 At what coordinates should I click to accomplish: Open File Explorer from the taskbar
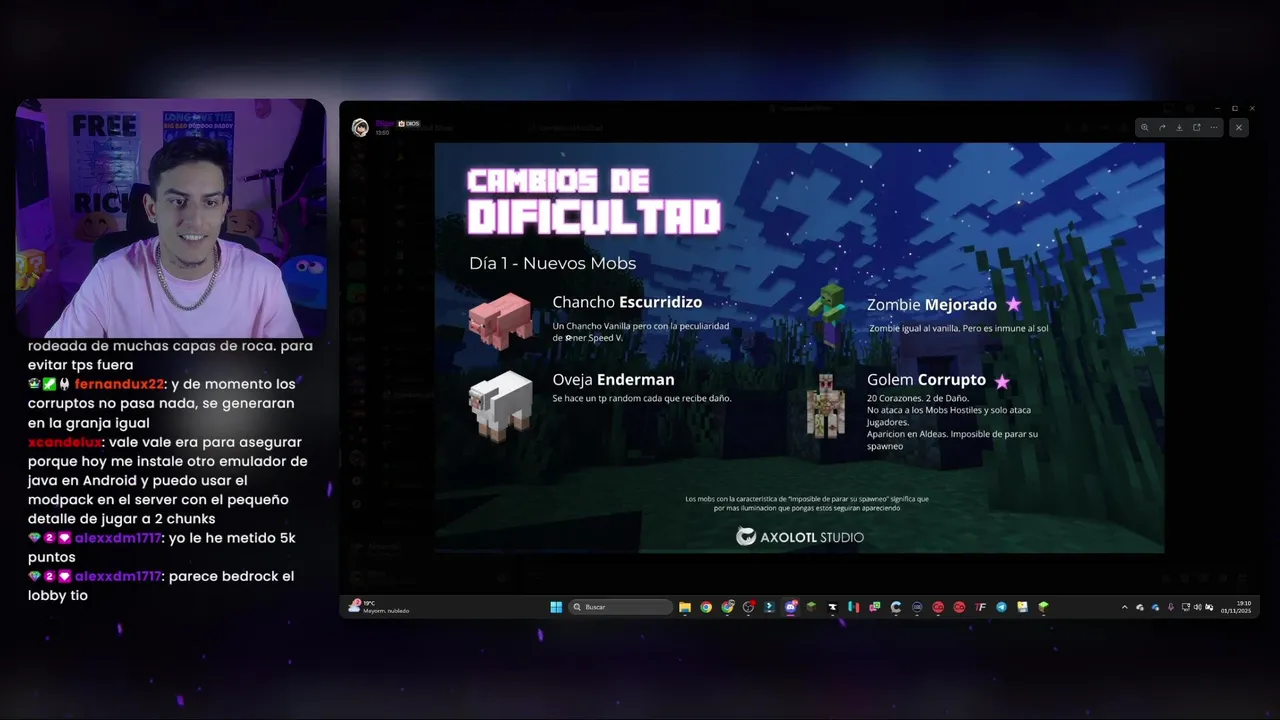[685, 607]
